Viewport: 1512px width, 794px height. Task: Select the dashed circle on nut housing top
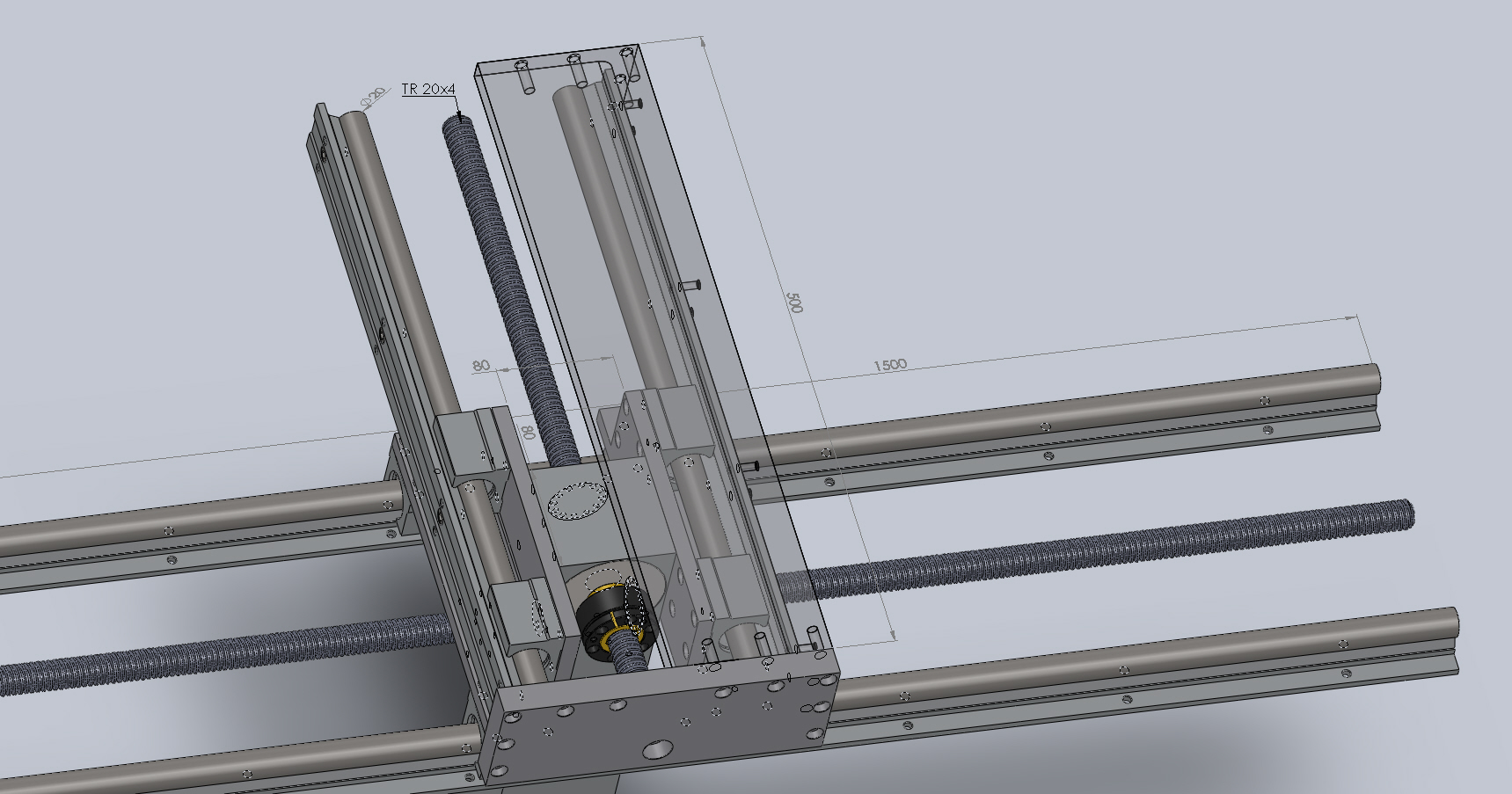[576, 503]
